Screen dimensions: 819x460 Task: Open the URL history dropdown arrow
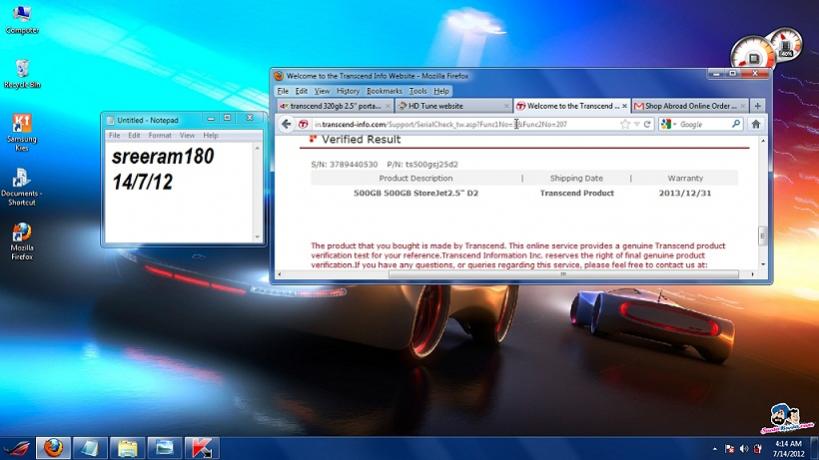pos(637,124)
